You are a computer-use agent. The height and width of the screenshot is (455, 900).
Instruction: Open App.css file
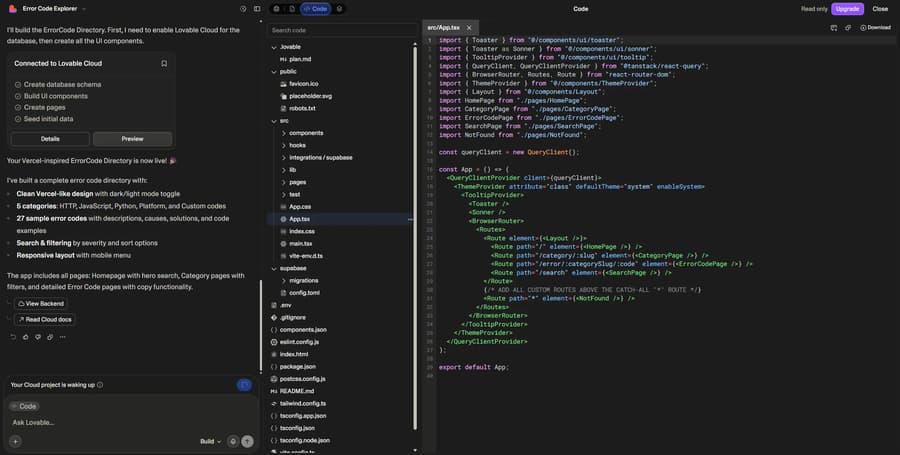point(296,207)
